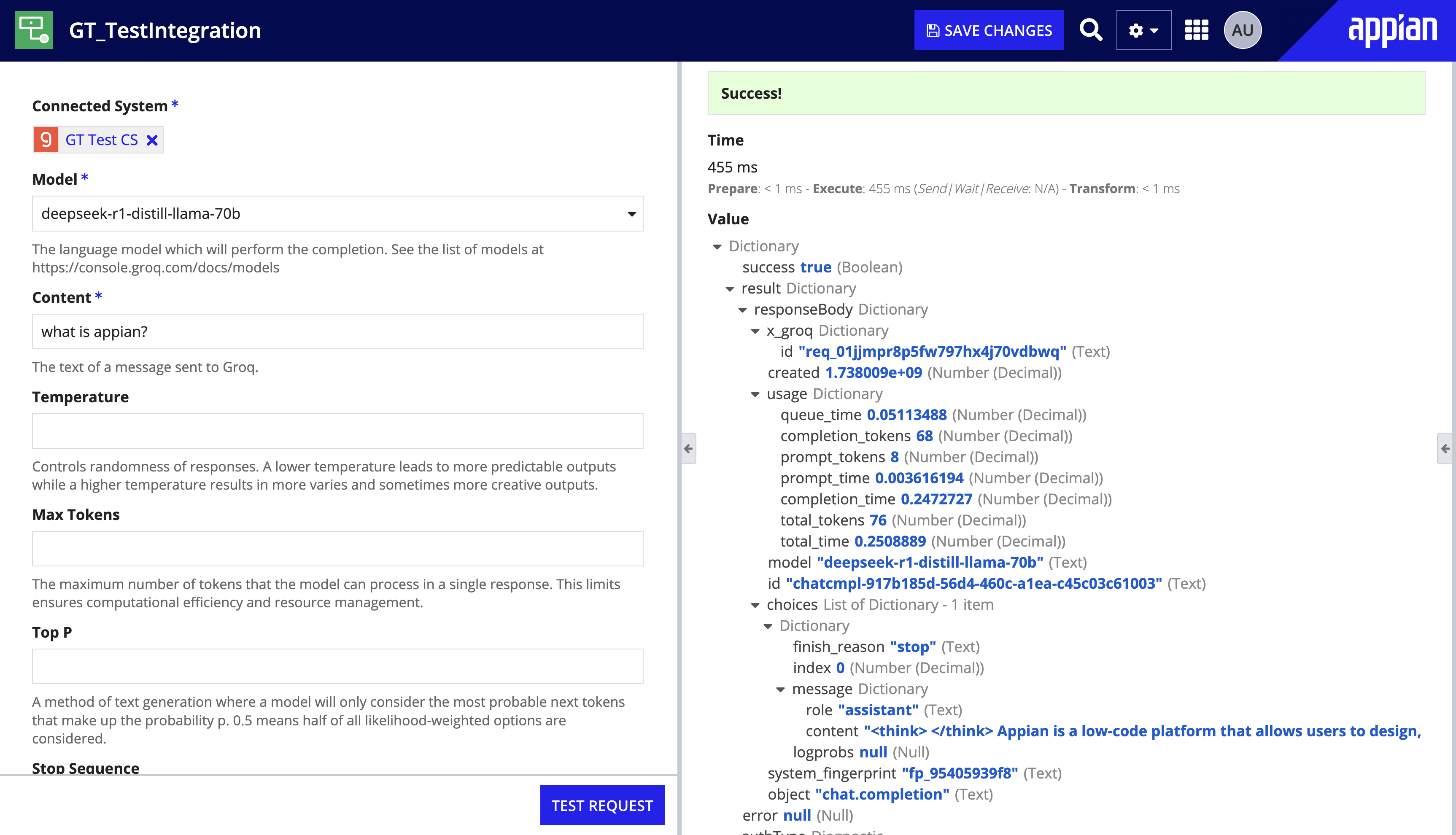Viewport: 1456px width, 835px height.
Task: Click the 455 ms time value
Action: click(x=732, y=167)
